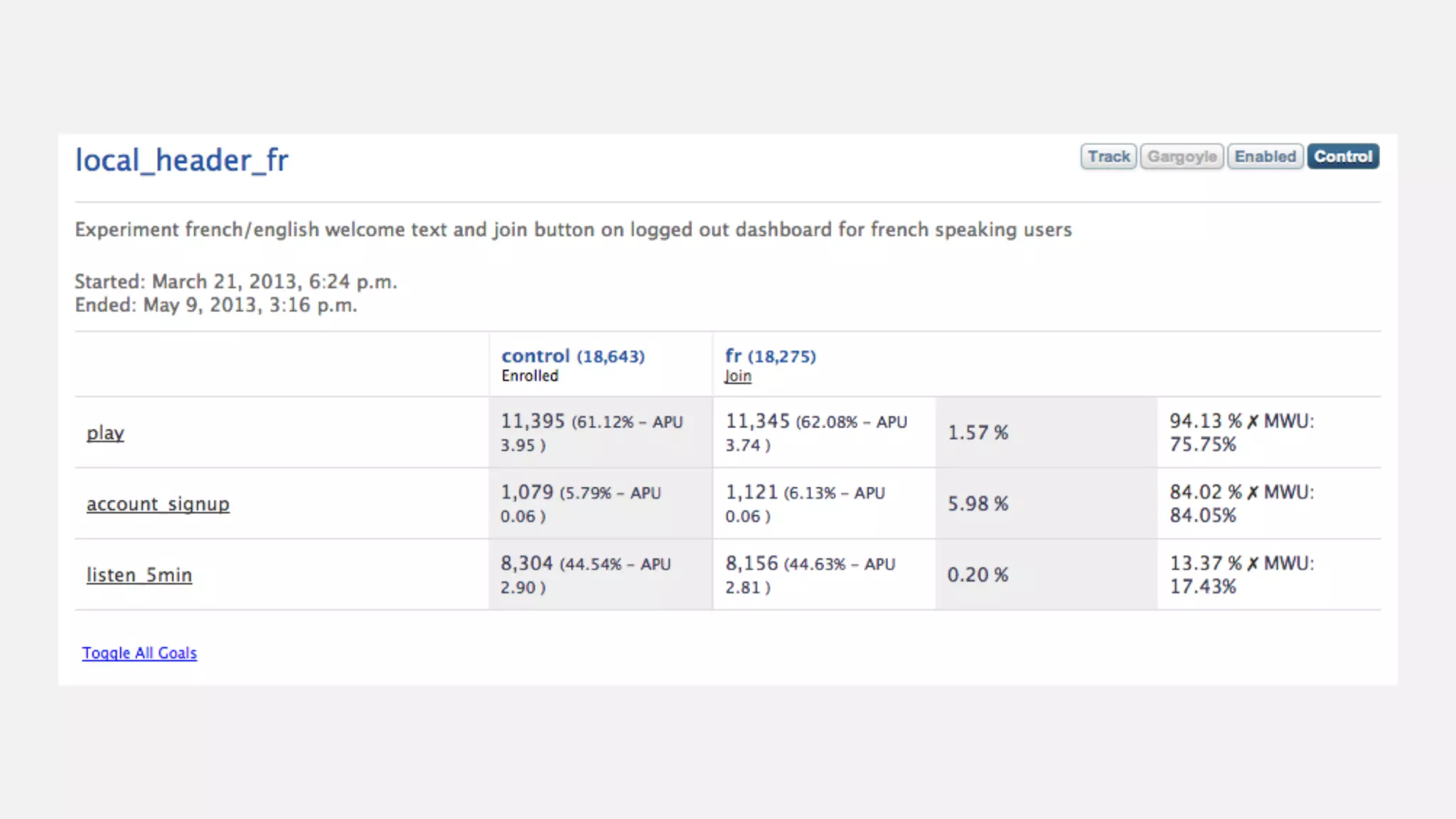Image resolution: width=1456 pixels, height=819 pixels.
Task: Click the 94.13 % MWU confidence cell
Action: (1241, 432)
